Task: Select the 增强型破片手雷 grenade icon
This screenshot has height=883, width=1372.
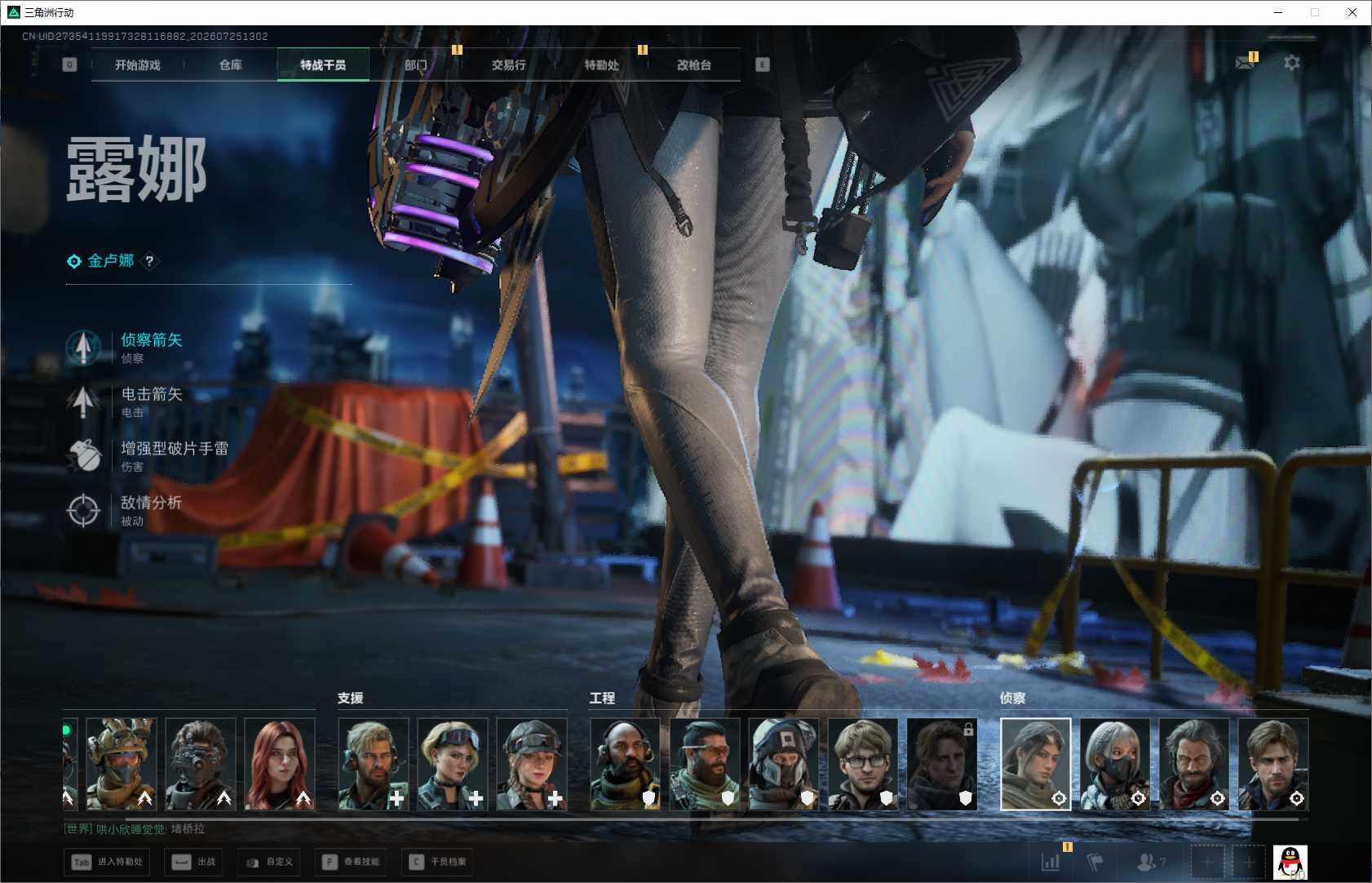Action: (x=83, y=456)
